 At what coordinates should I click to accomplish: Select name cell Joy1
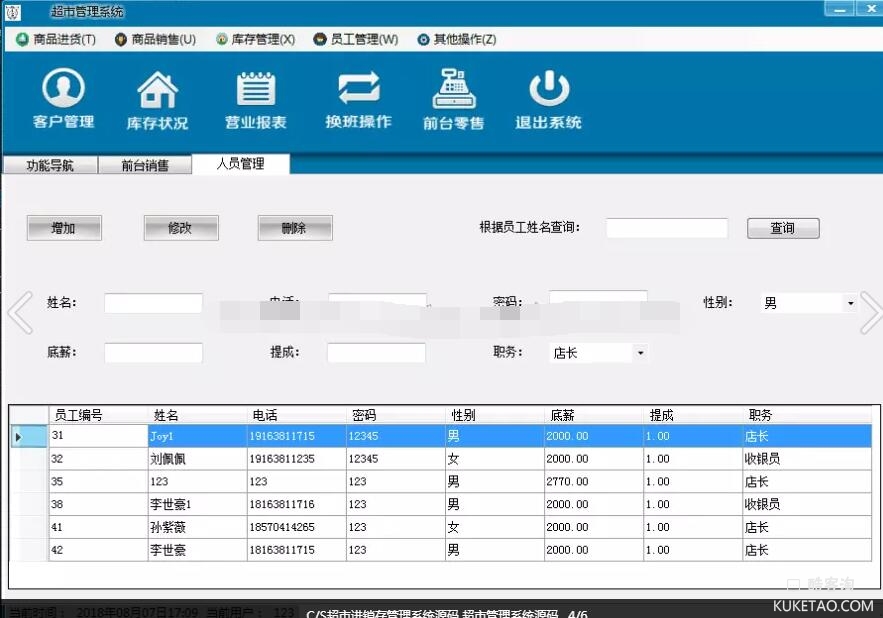coord(197,436)
